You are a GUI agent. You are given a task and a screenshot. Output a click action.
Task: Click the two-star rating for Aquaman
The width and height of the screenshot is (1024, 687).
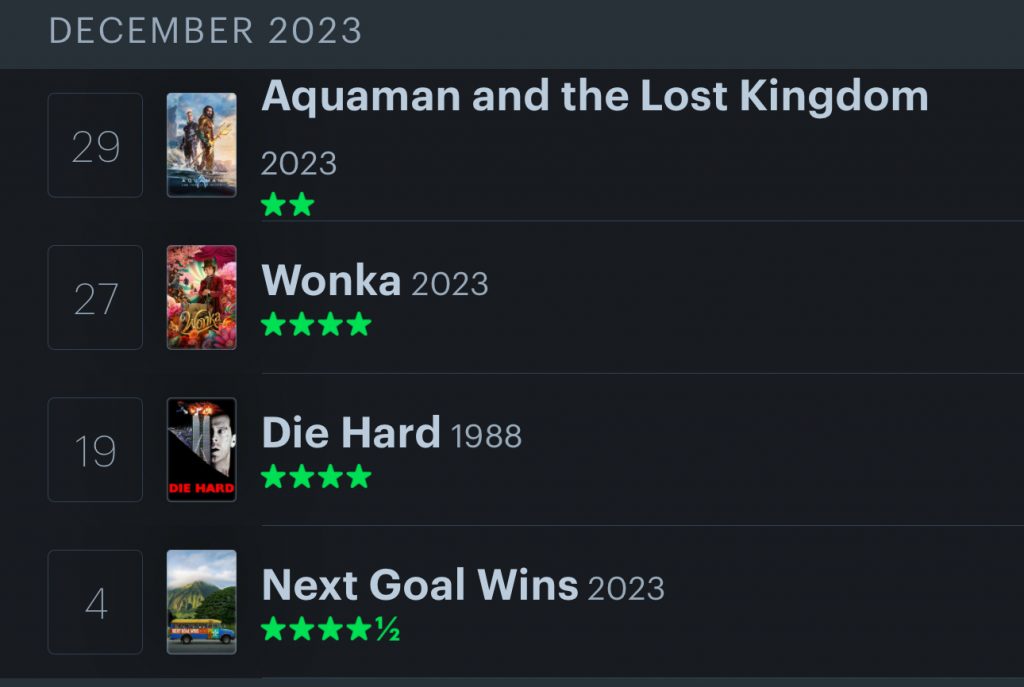[287, 205]
